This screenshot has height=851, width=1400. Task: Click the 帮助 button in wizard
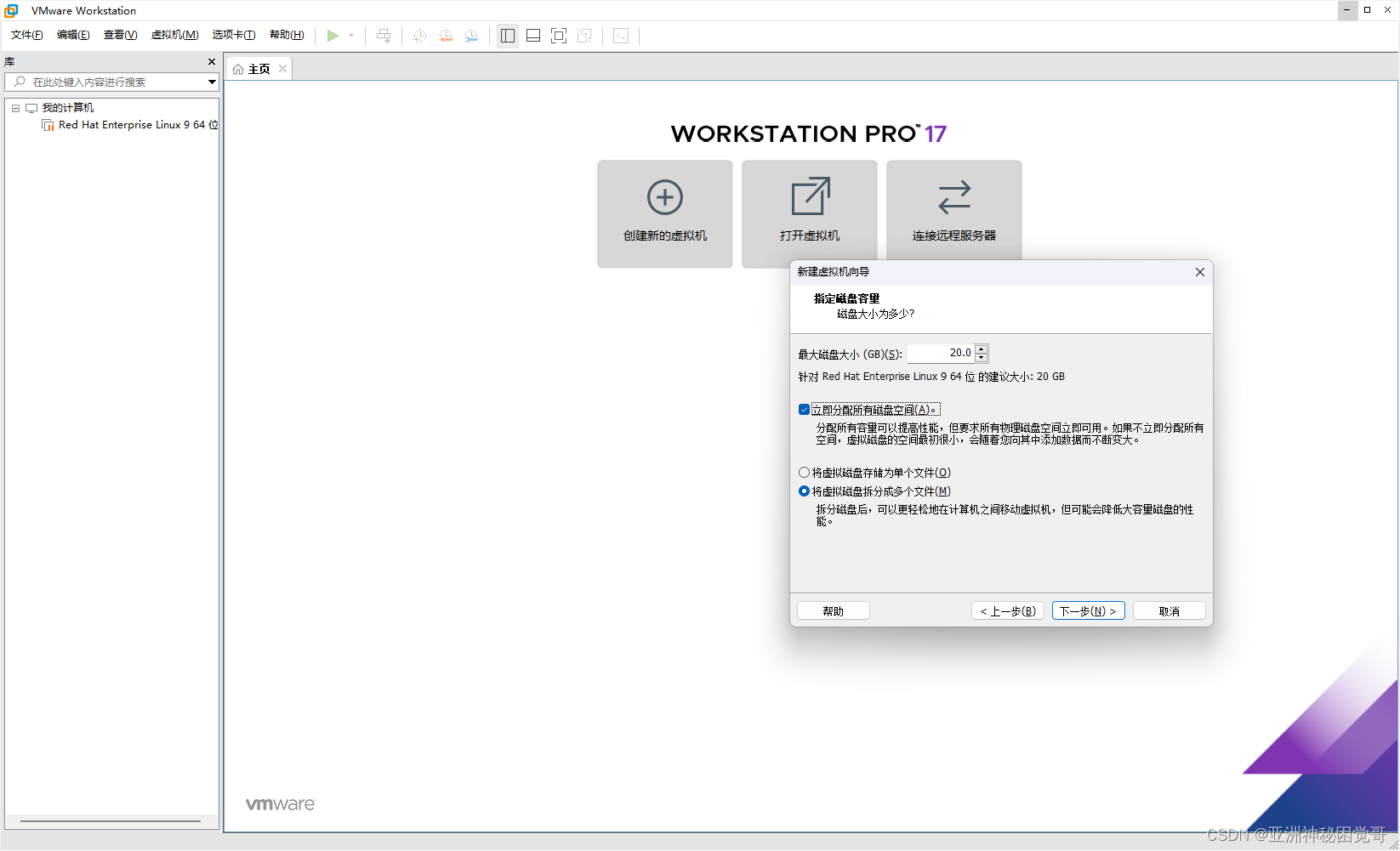834,611
